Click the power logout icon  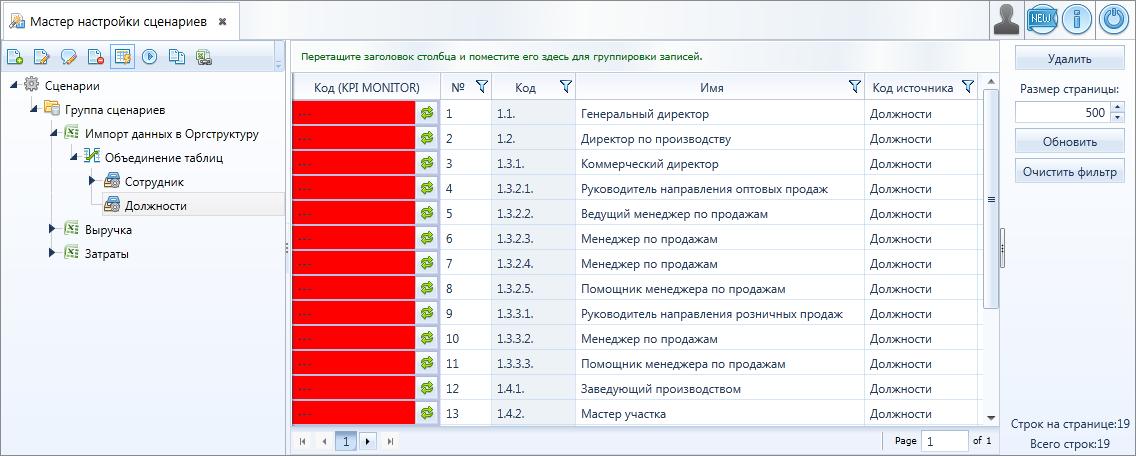point(1114,20)
